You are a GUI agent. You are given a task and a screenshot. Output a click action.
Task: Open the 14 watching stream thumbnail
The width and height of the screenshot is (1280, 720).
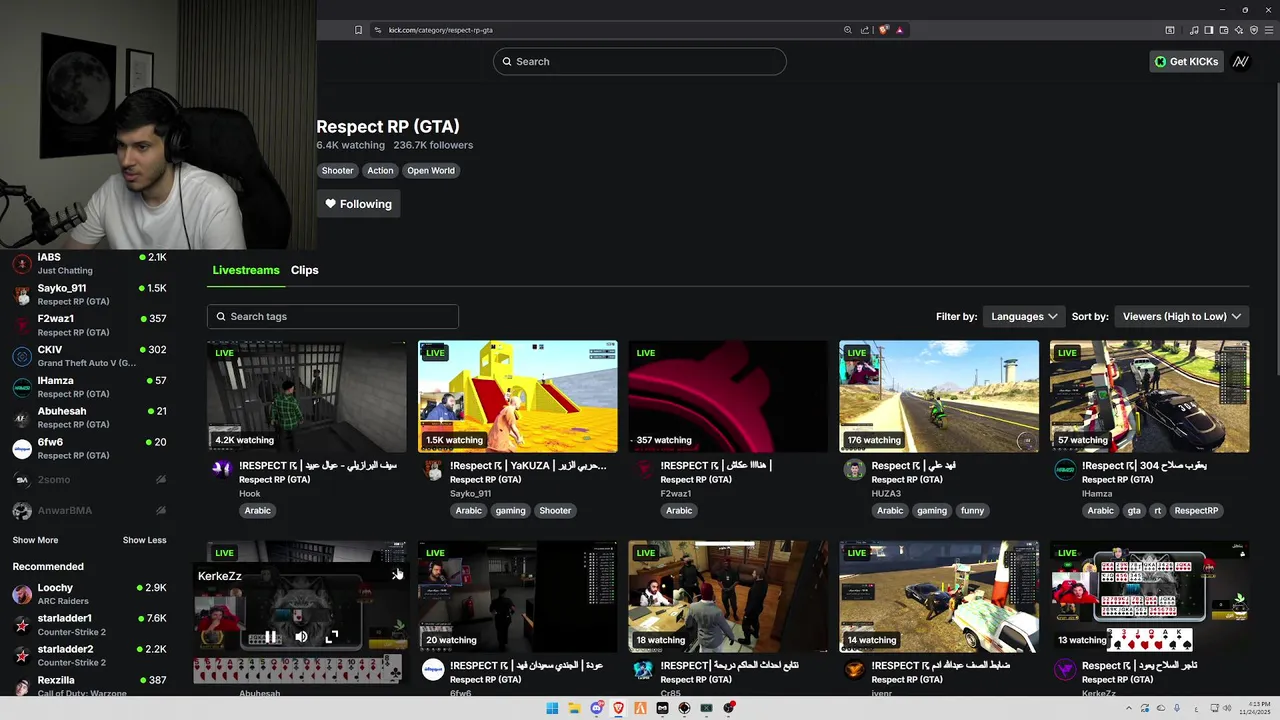939,597
